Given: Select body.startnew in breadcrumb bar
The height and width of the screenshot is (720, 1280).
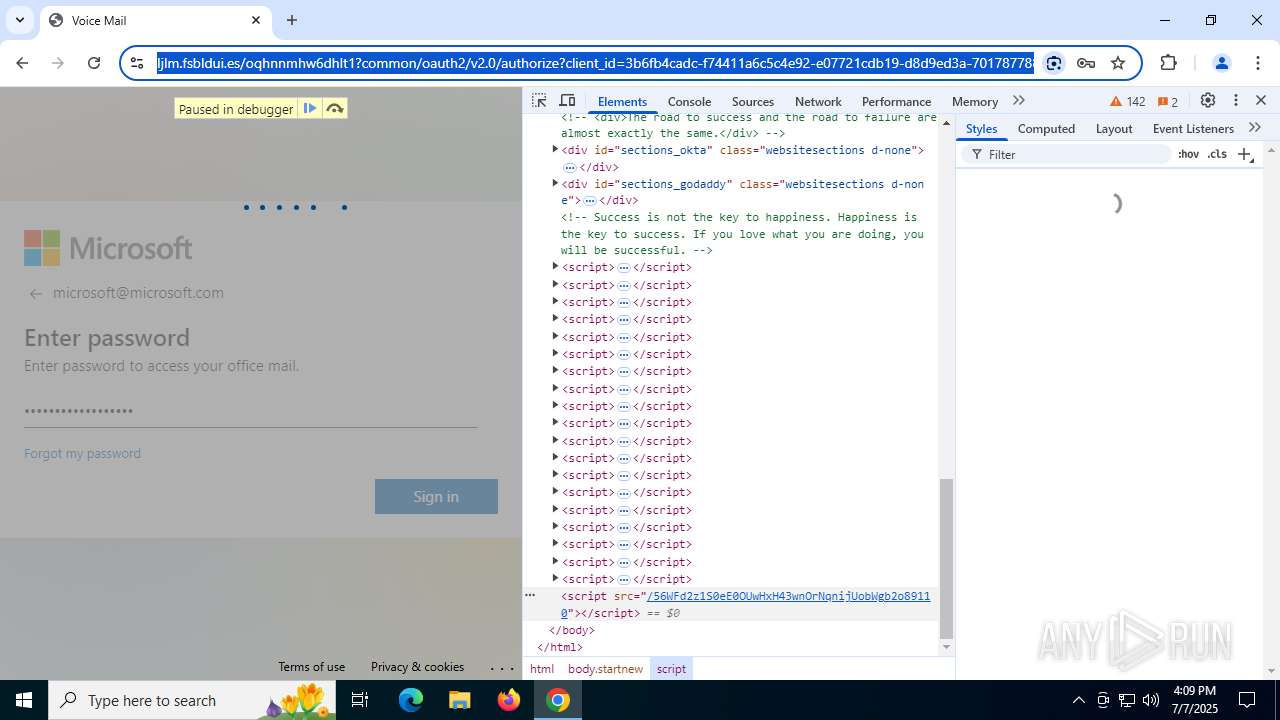Looking at the screenshot, I should [605, 669].
